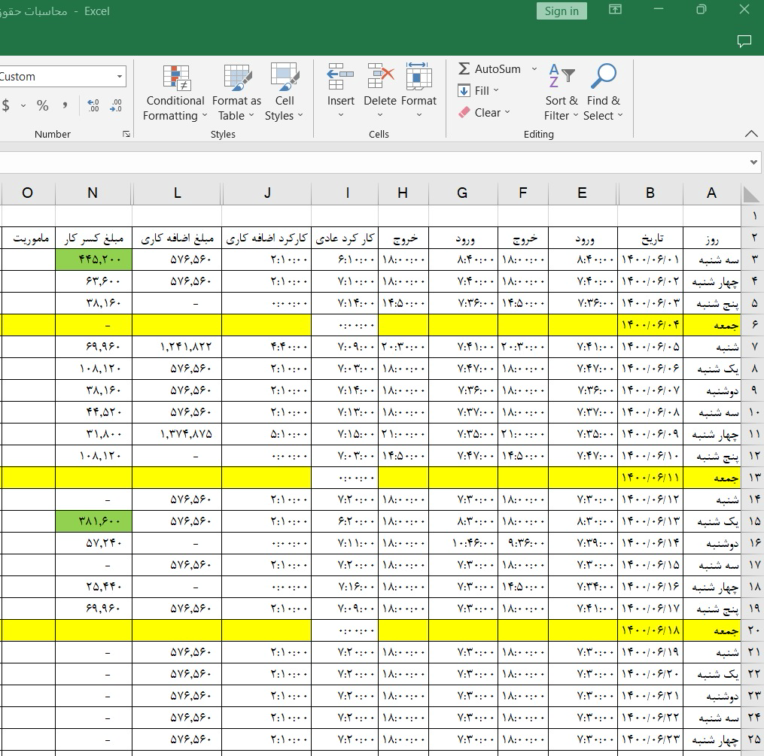Select column A header

point(711,193)
